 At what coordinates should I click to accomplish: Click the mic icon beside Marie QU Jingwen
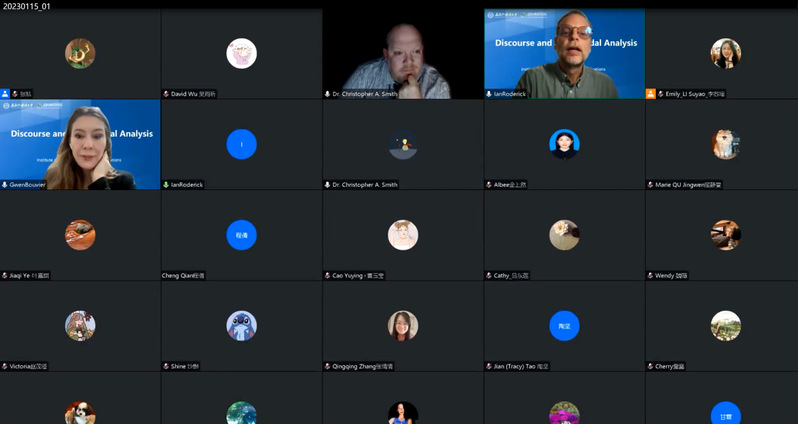651,185
